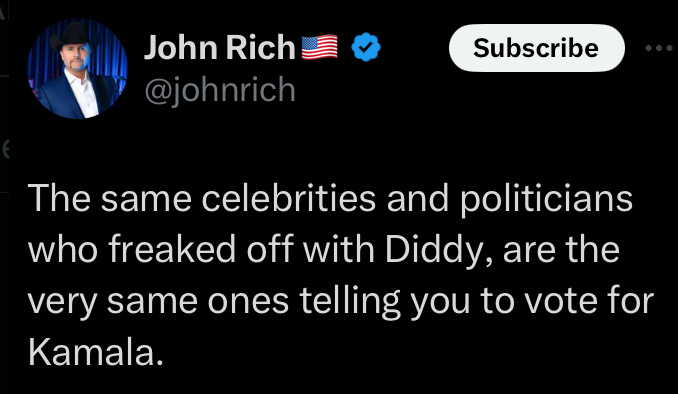Click the word telling in the tweet
Image resolution: width=678 pixels, height=394 pixels.
coord(350,302)
